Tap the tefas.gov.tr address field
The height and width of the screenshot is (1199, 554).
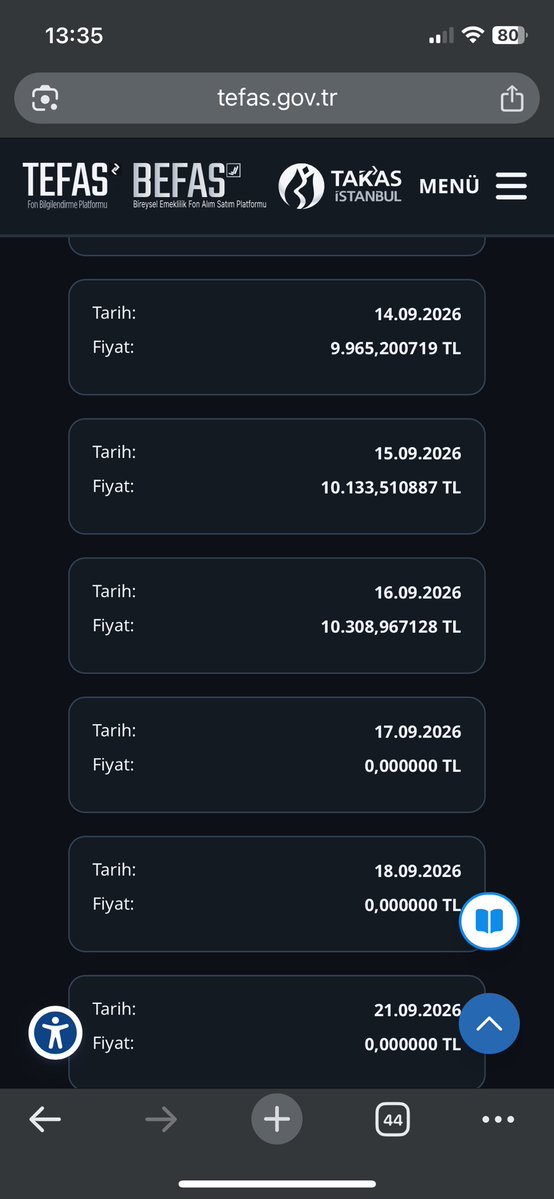pos(277,98)
